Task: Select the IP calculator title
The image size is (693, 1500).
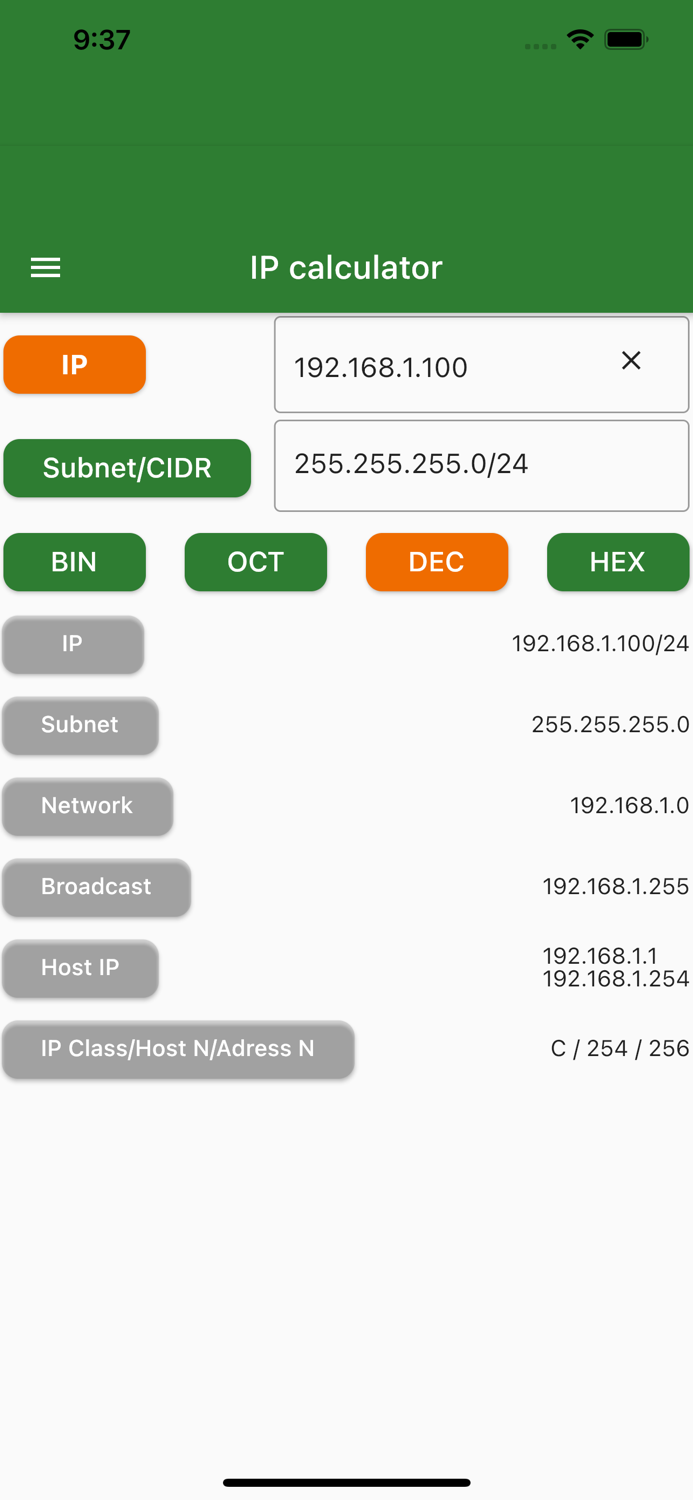Action: click(x=346, y=268)
